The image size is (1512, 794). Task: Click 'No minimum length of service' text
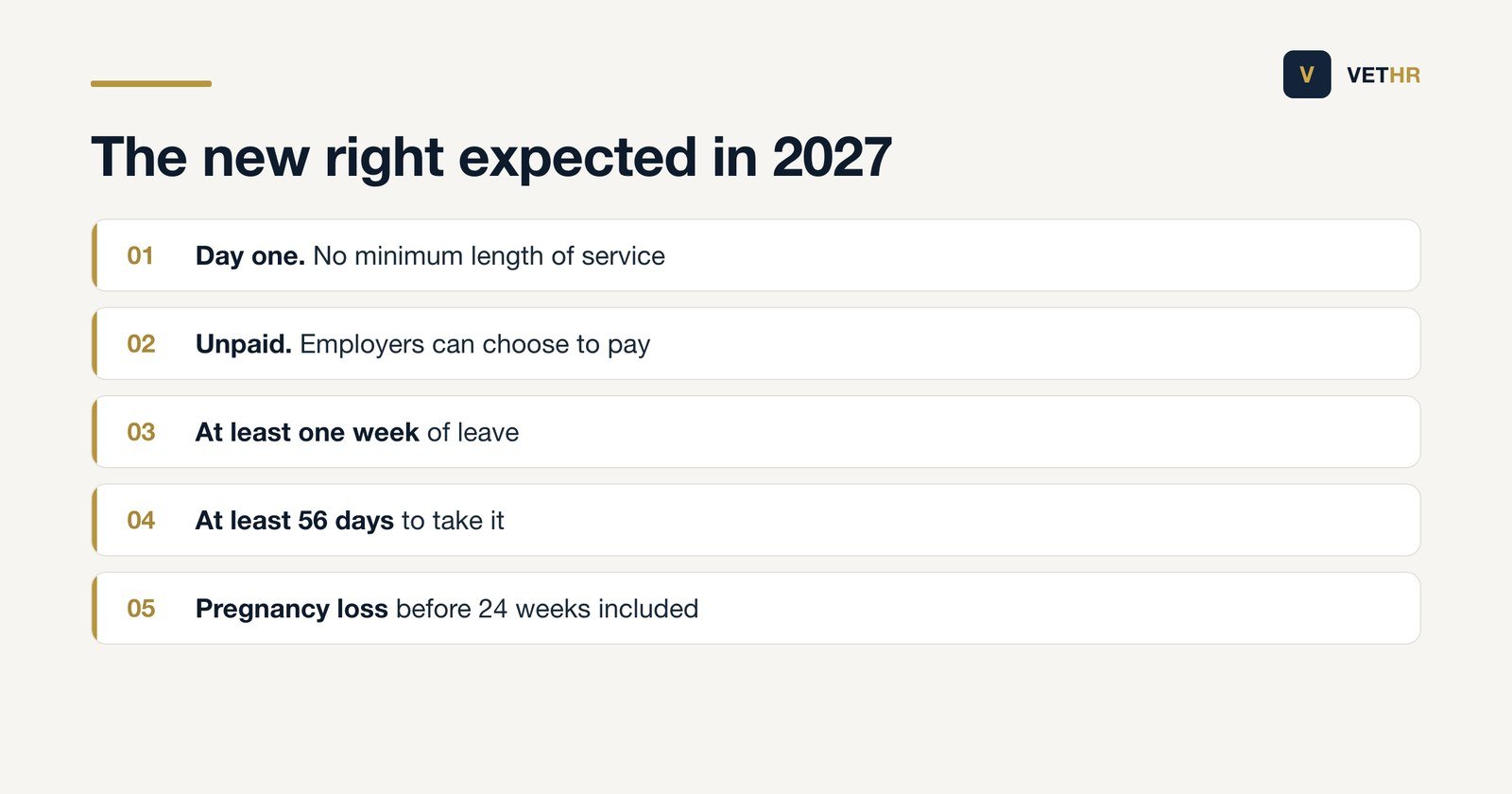pyautogui.click(x=489, y=256)
